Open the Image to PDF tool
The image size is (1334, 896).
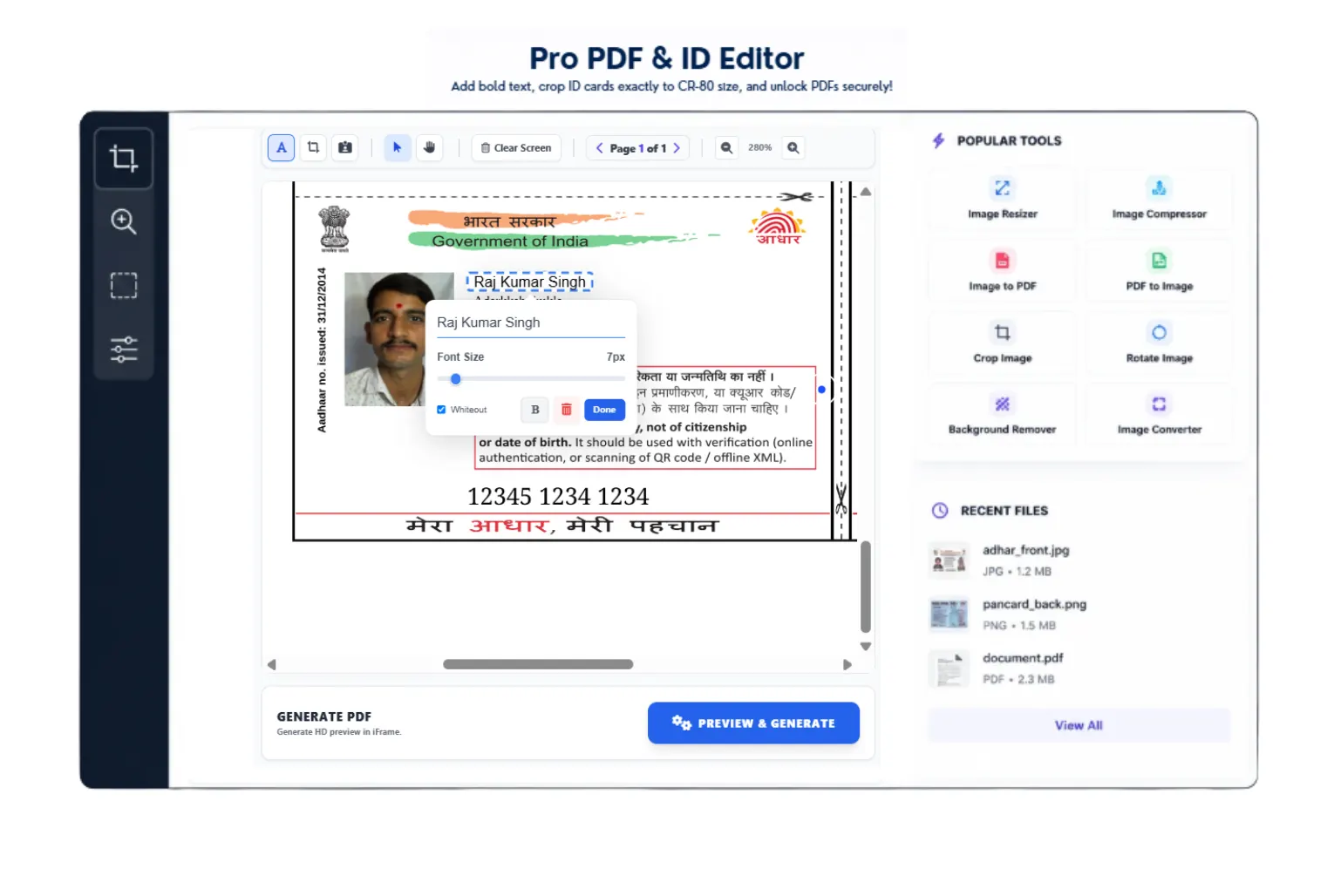[1002, 272]
